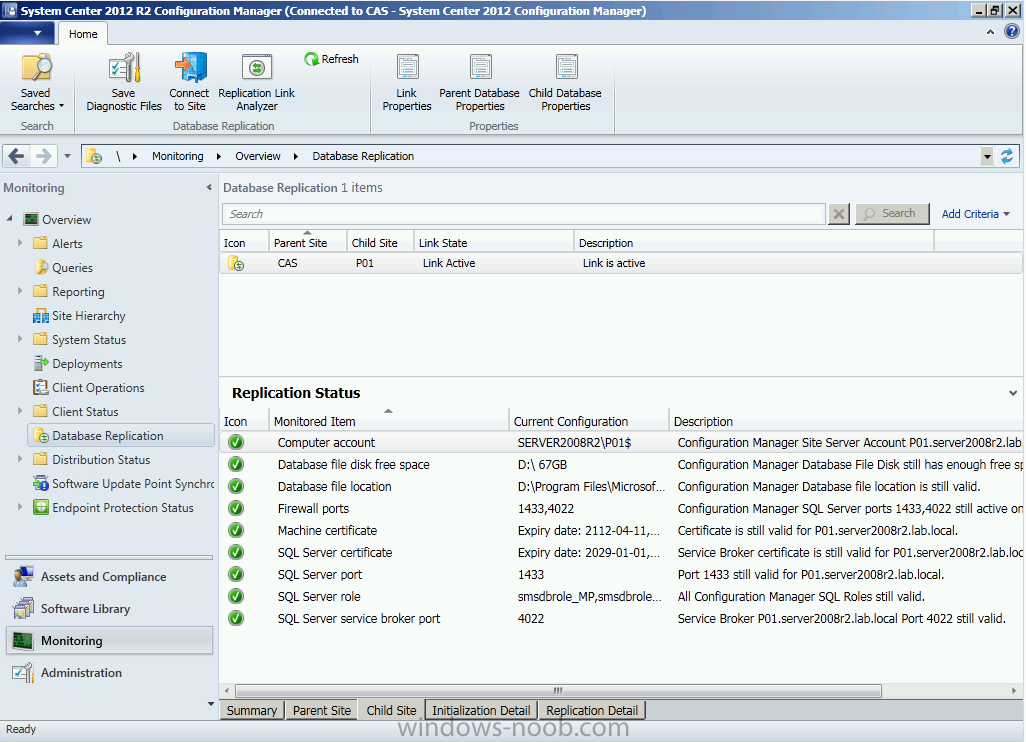
Task: Sort by the Current Configuration column
Action: click(589, 421)
